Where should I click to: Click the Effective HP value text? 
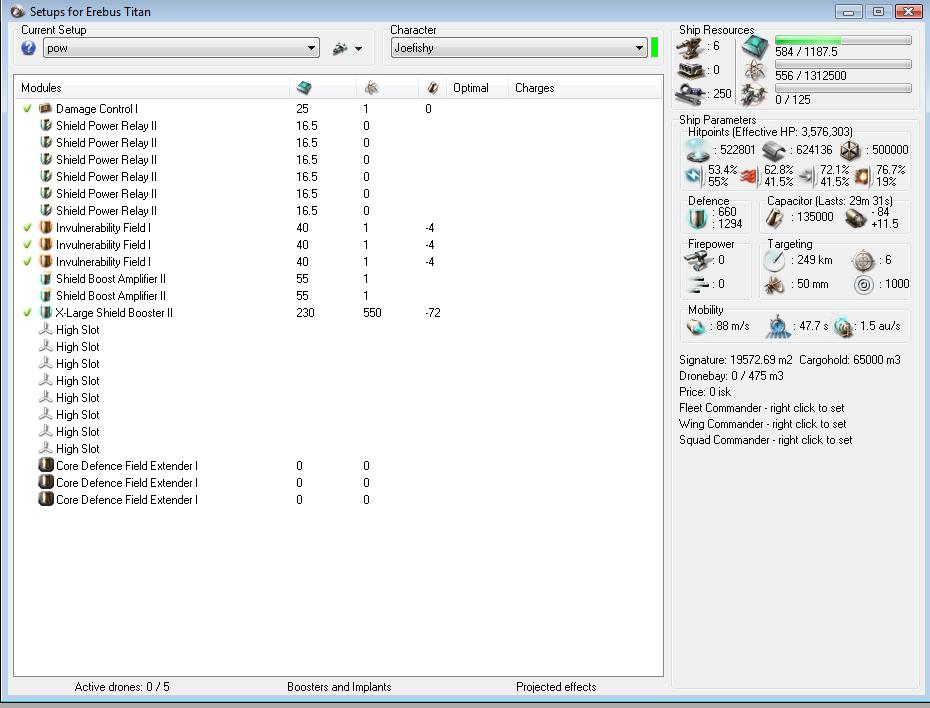(794, 132)
